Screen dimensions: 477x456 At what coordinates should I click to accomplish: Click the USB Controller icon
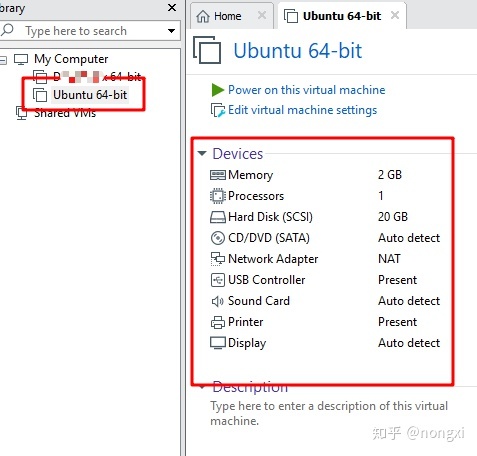[x=218, y=280]
